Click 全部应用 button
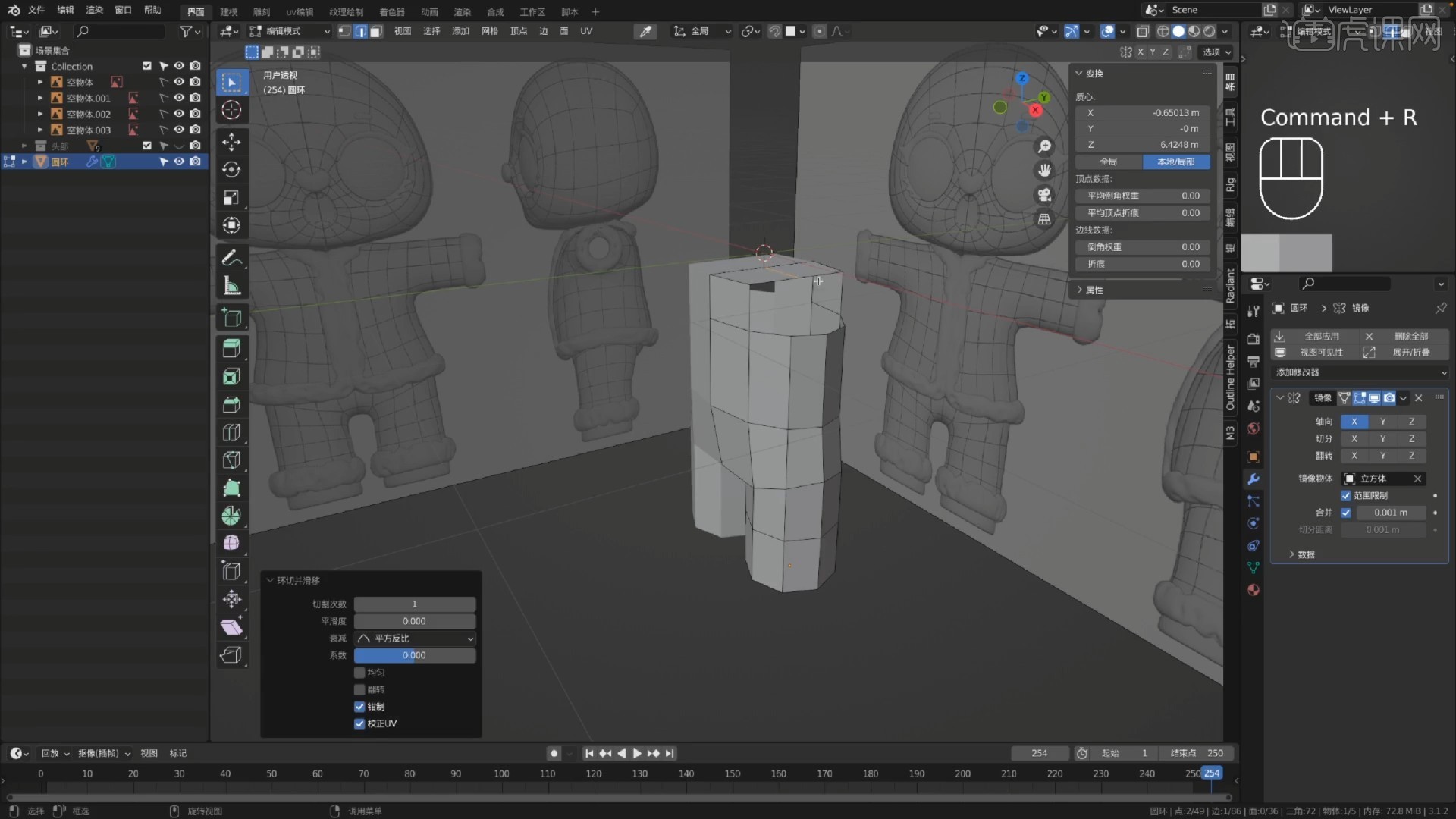Viewport: 1456px width, 819px height. click(x=1313, y=336)
